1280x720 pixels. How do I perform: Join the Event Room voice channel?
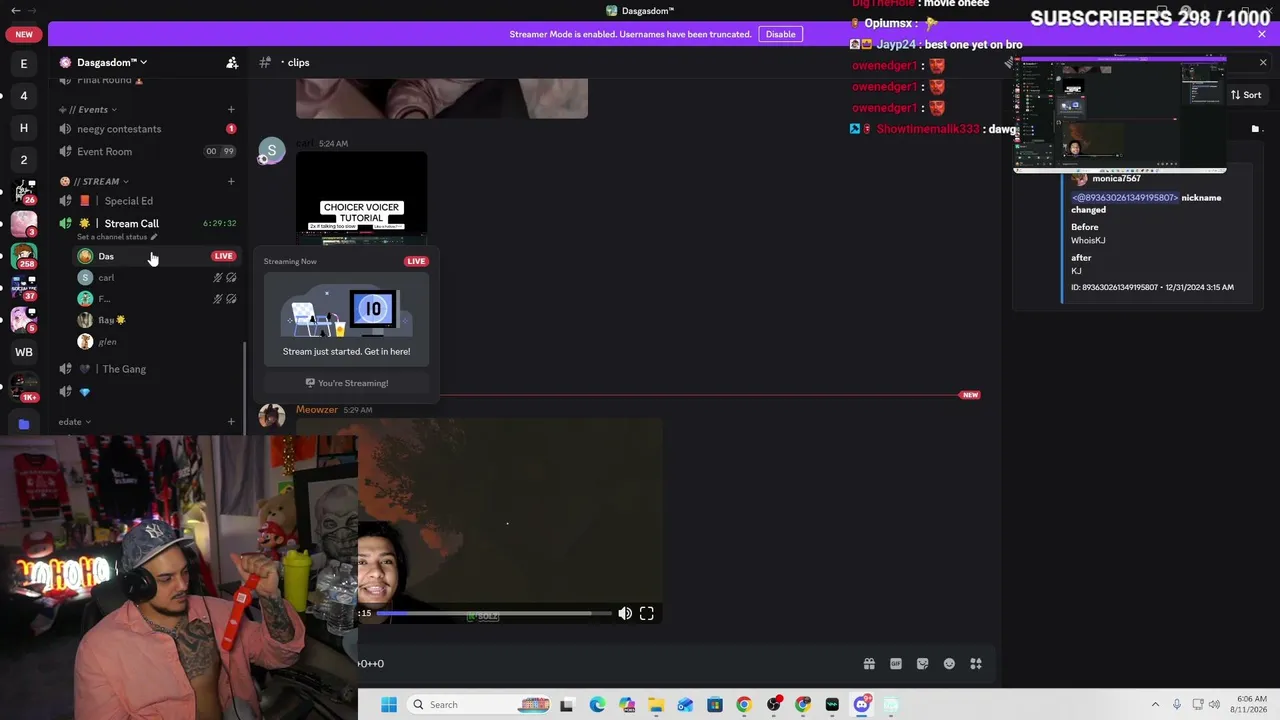(146, 152)
